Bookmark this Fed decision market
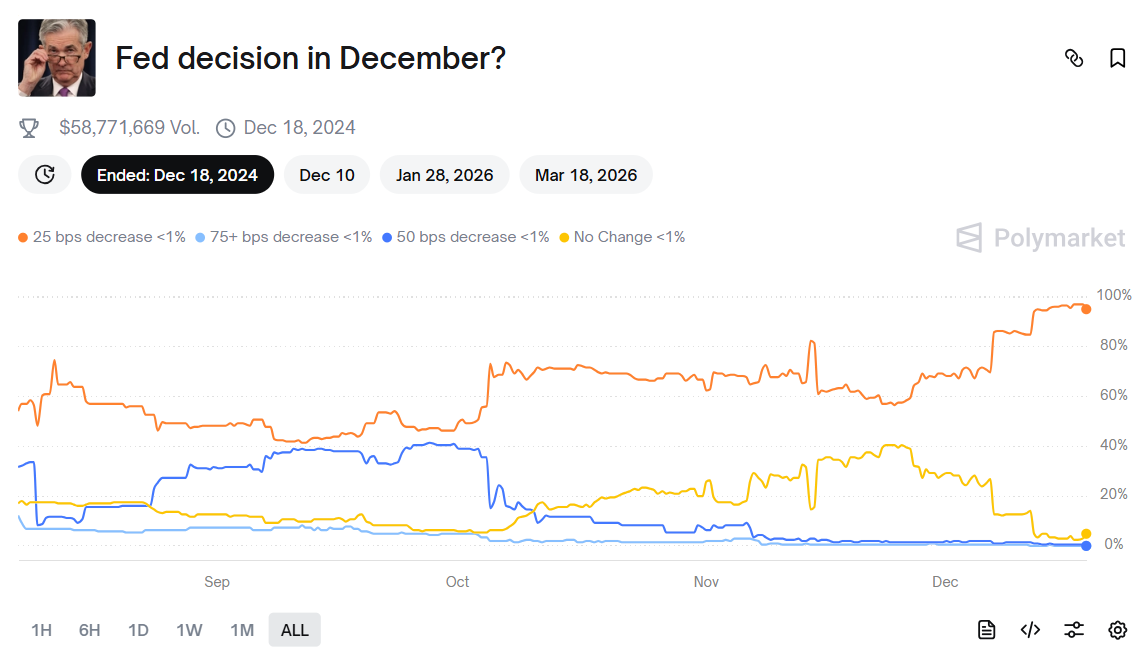 point(1118,58)
